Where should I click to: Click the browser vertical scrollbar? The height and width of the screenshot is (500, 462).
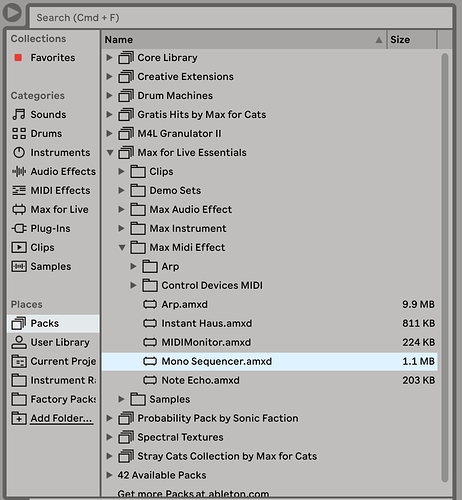(445, 267)
